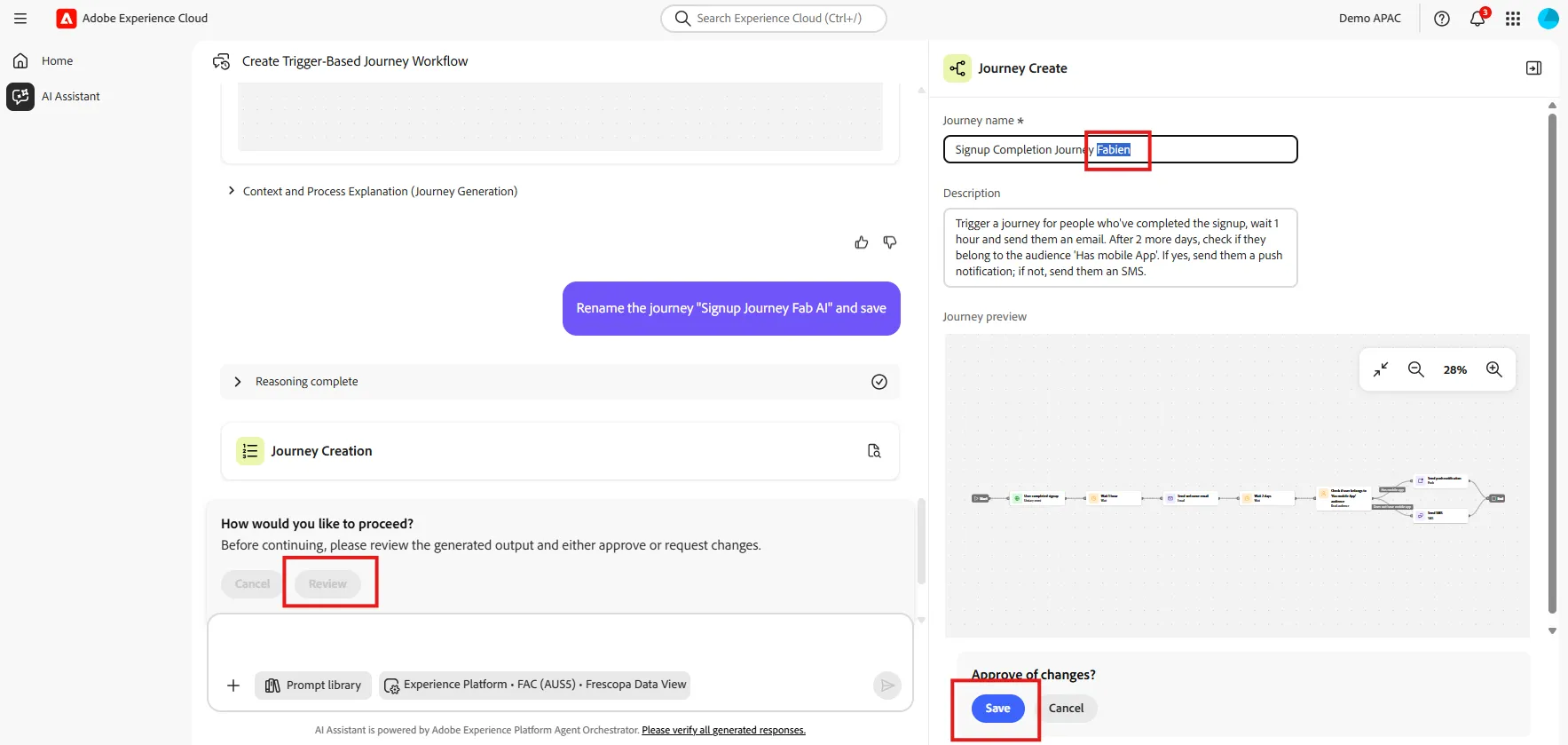
Task: Click Cancel in the chat proceed prompt
Action: [x=252, y=583]
